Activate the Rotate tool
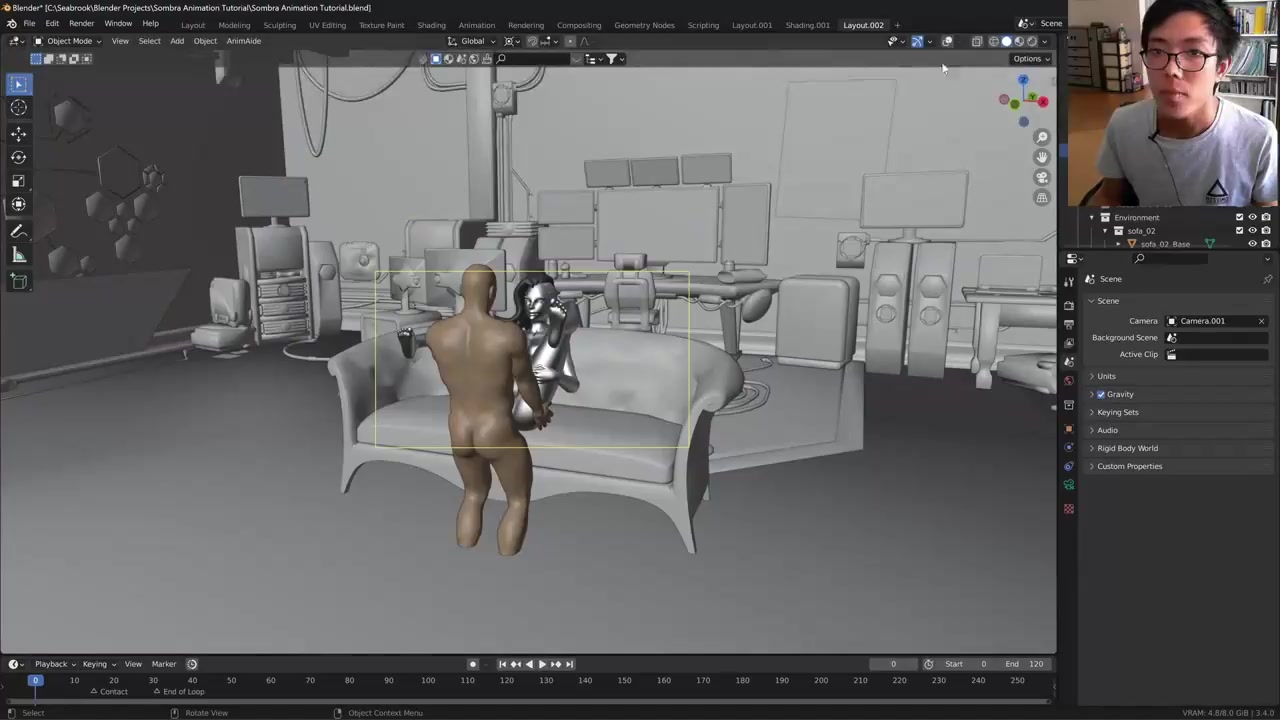 click(18, 157)
